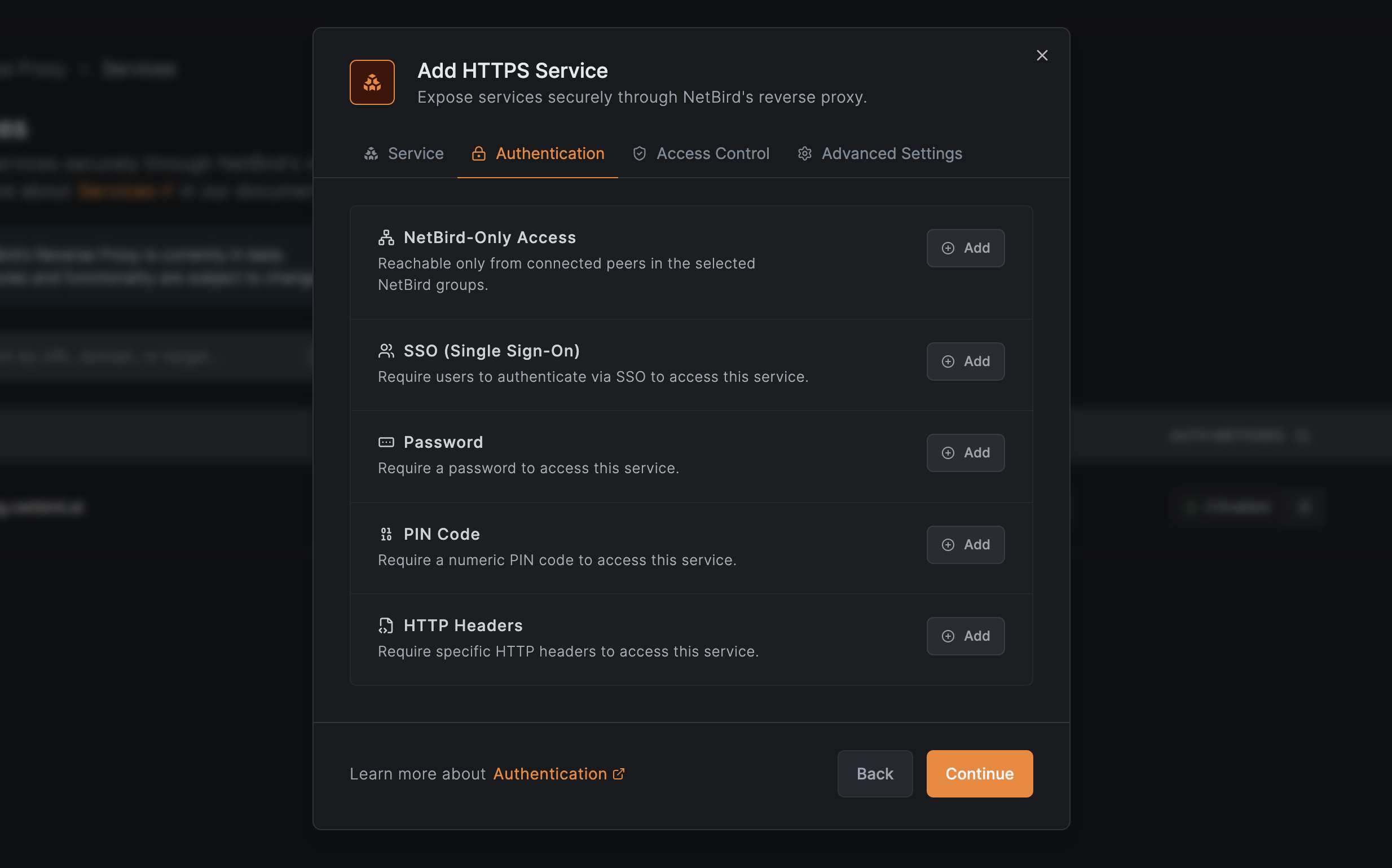Click the Authentication tab lock icon

[x=479, y=154]
